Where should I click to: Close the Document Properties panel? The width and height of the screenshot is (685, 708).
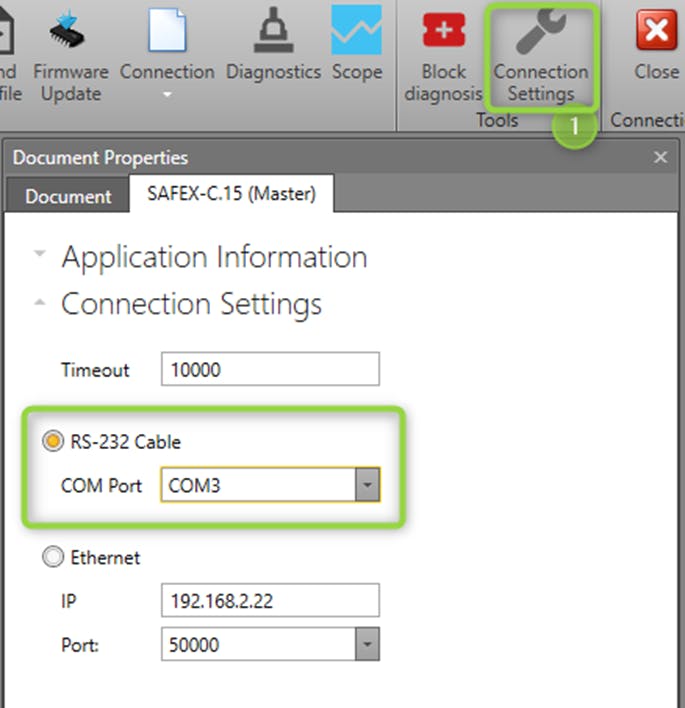point(660,157)
